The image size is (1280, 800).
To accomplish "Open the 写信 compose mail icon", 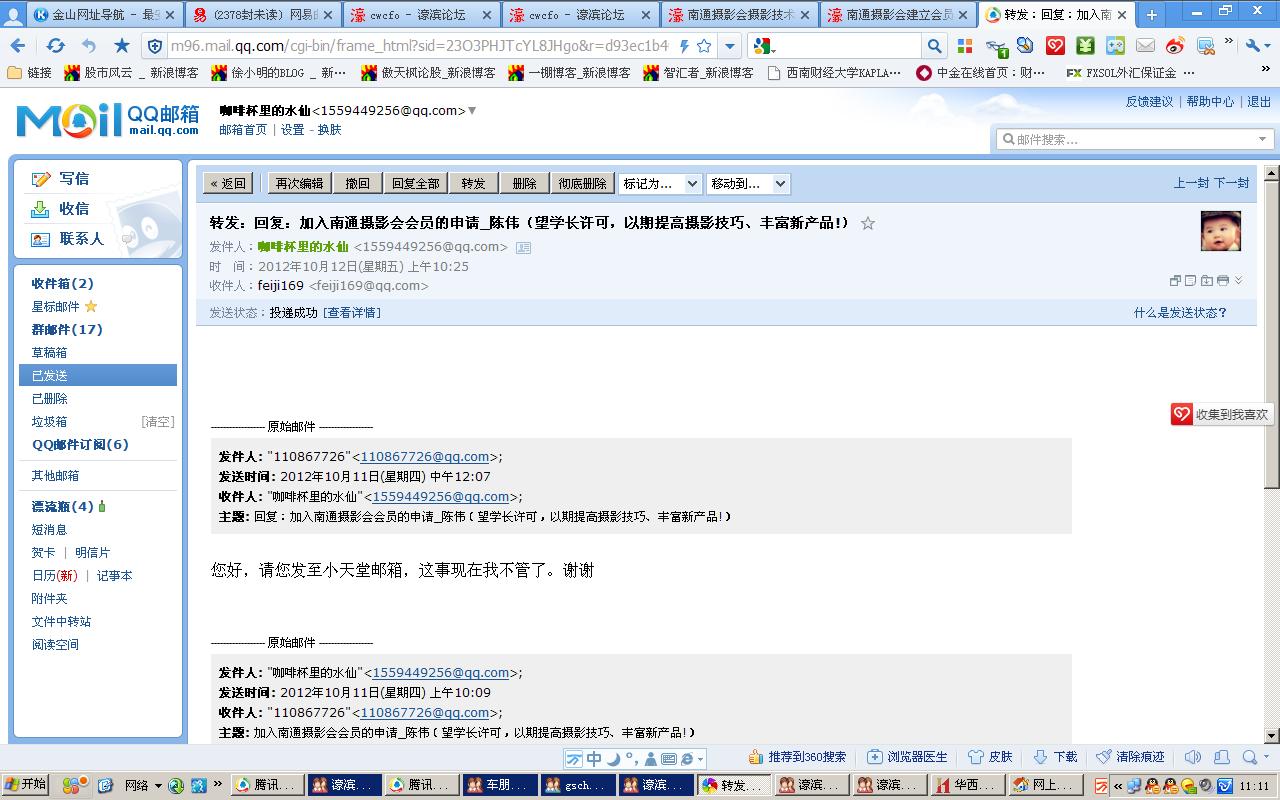I will tap(40, 176).
